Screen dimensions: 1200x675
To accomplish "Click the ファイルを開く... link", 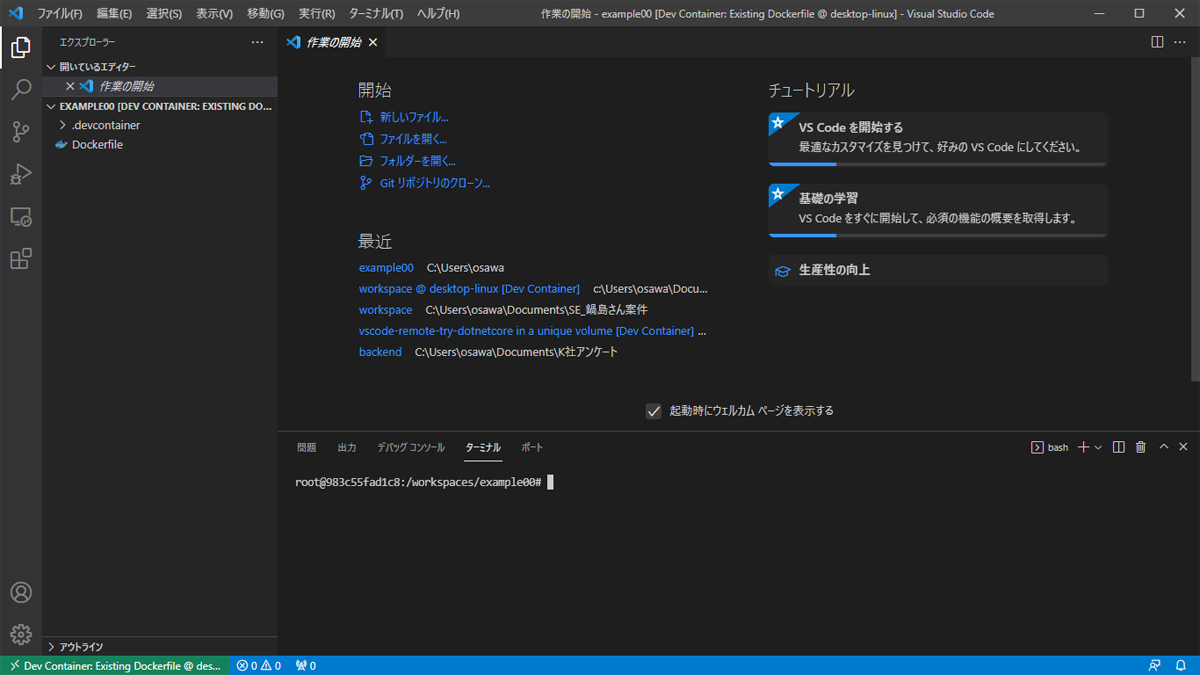I will tap(413, 139).
